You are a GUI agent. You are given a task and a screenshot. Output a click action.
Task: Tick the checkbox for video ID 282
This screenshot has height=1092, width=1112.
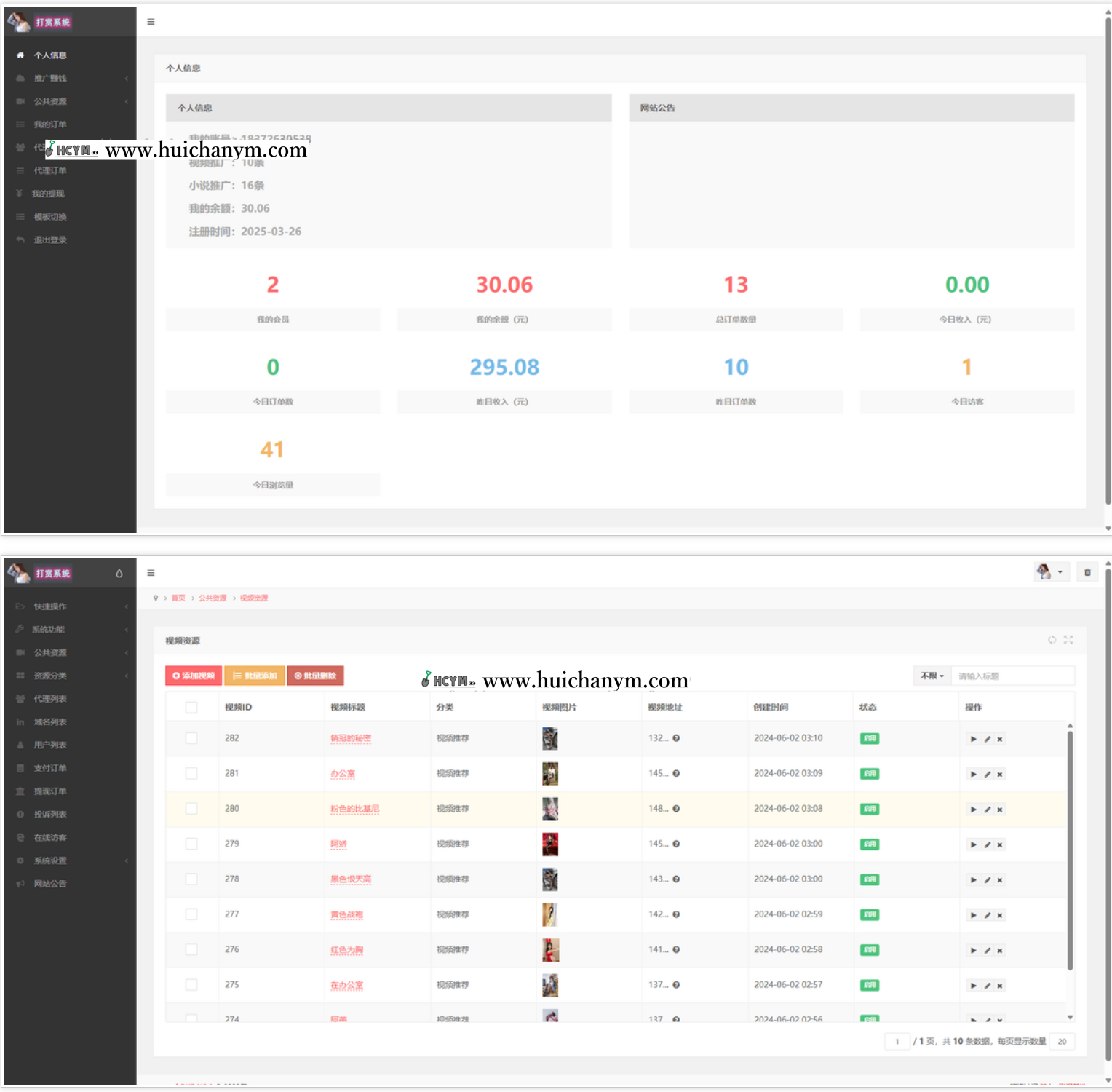click(191, 738)
